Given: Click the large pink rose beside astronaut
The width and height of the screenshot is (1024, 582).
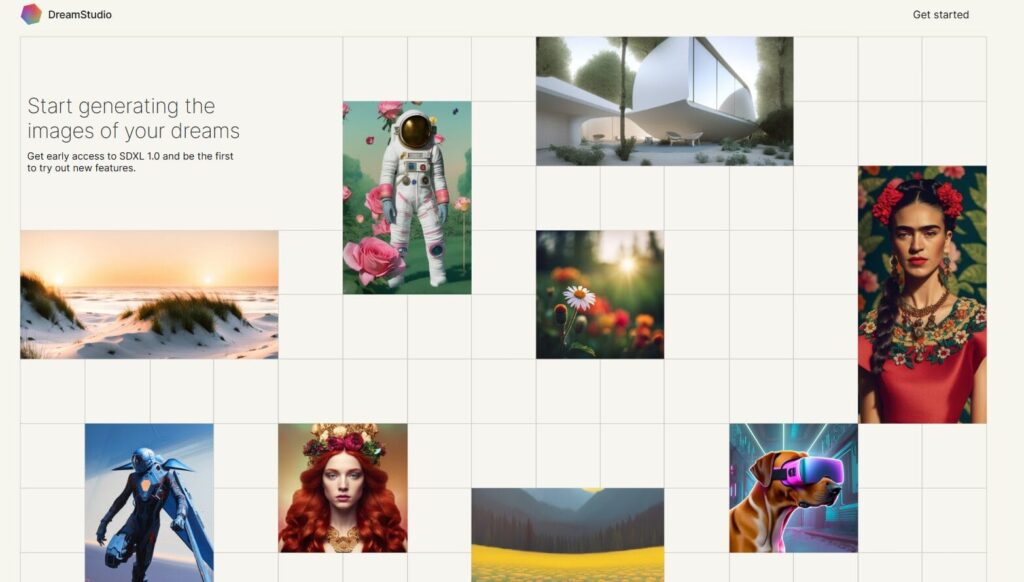Looking at the screenshot, I should point(373,259).
